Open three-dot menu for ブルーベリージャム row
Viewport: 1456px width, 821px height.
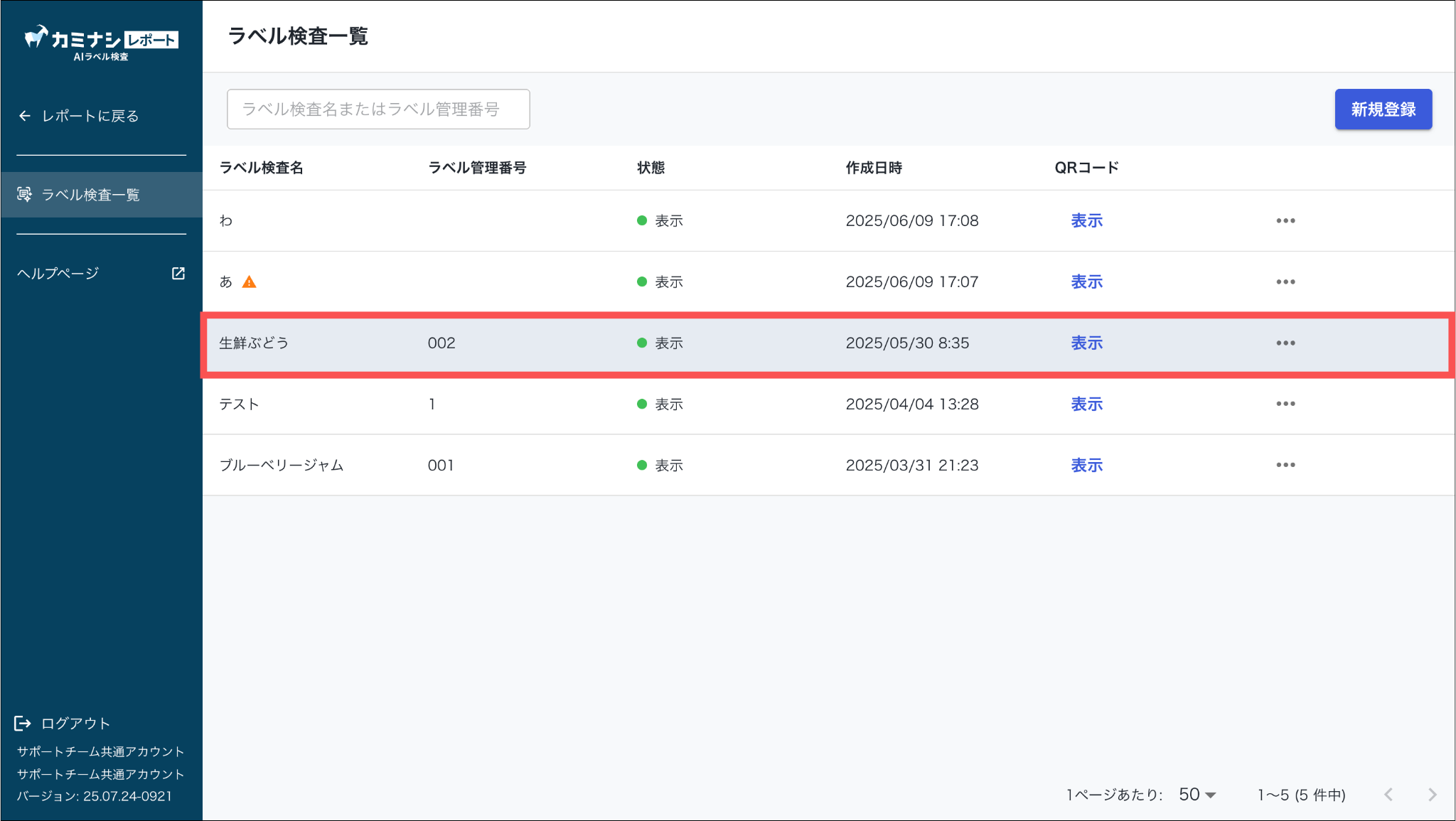(x=1285, y=466)
